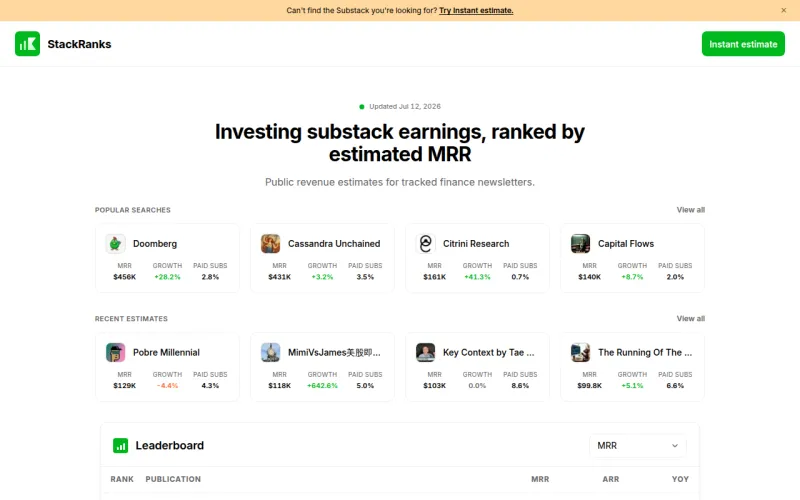This screenshot has width=800, height=500.
Task: Click Pobre Millennial's -4.4% growth value
Action: 167,386
